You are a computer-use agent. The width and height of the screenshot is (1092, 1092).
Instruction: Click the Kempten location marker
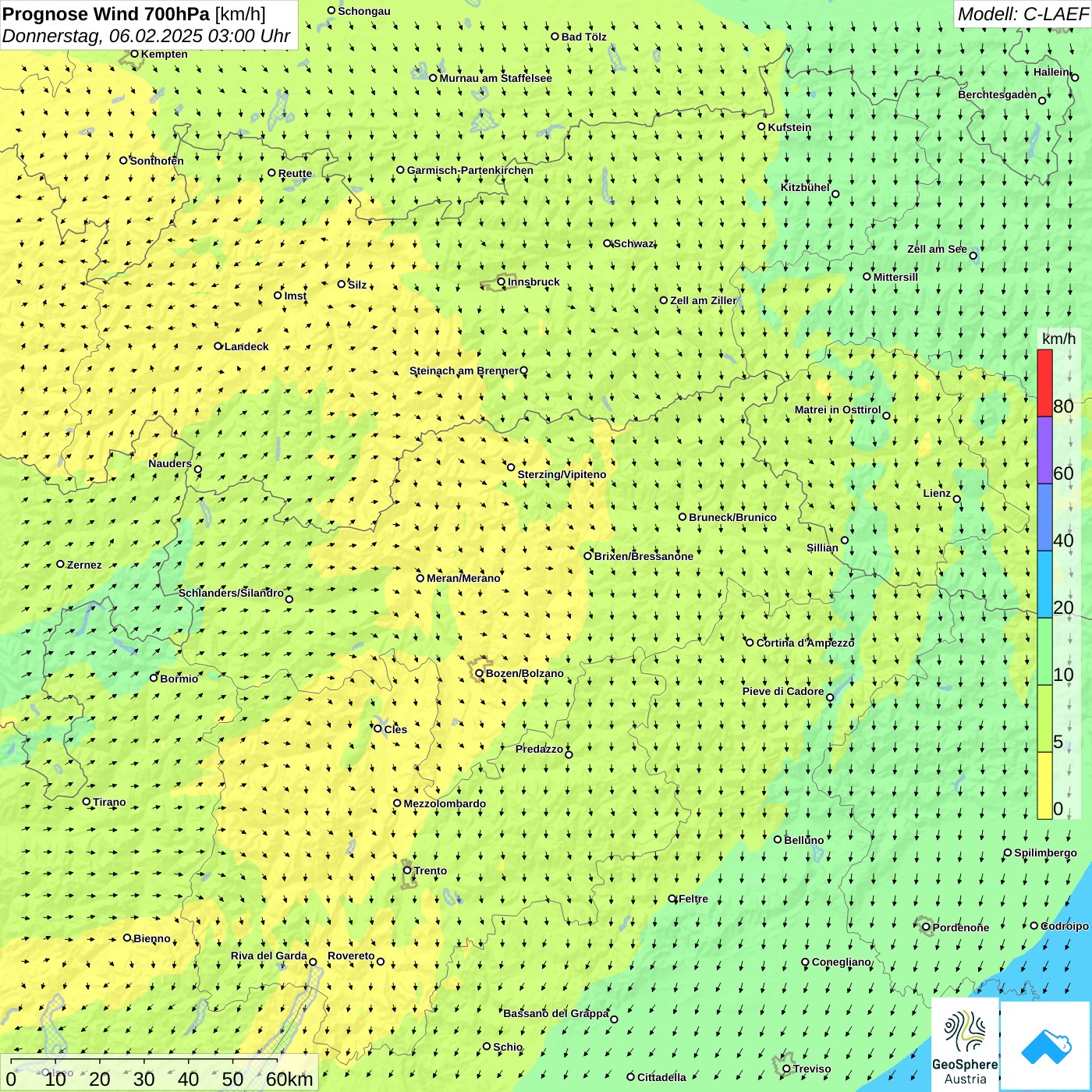tap(134, 54)
